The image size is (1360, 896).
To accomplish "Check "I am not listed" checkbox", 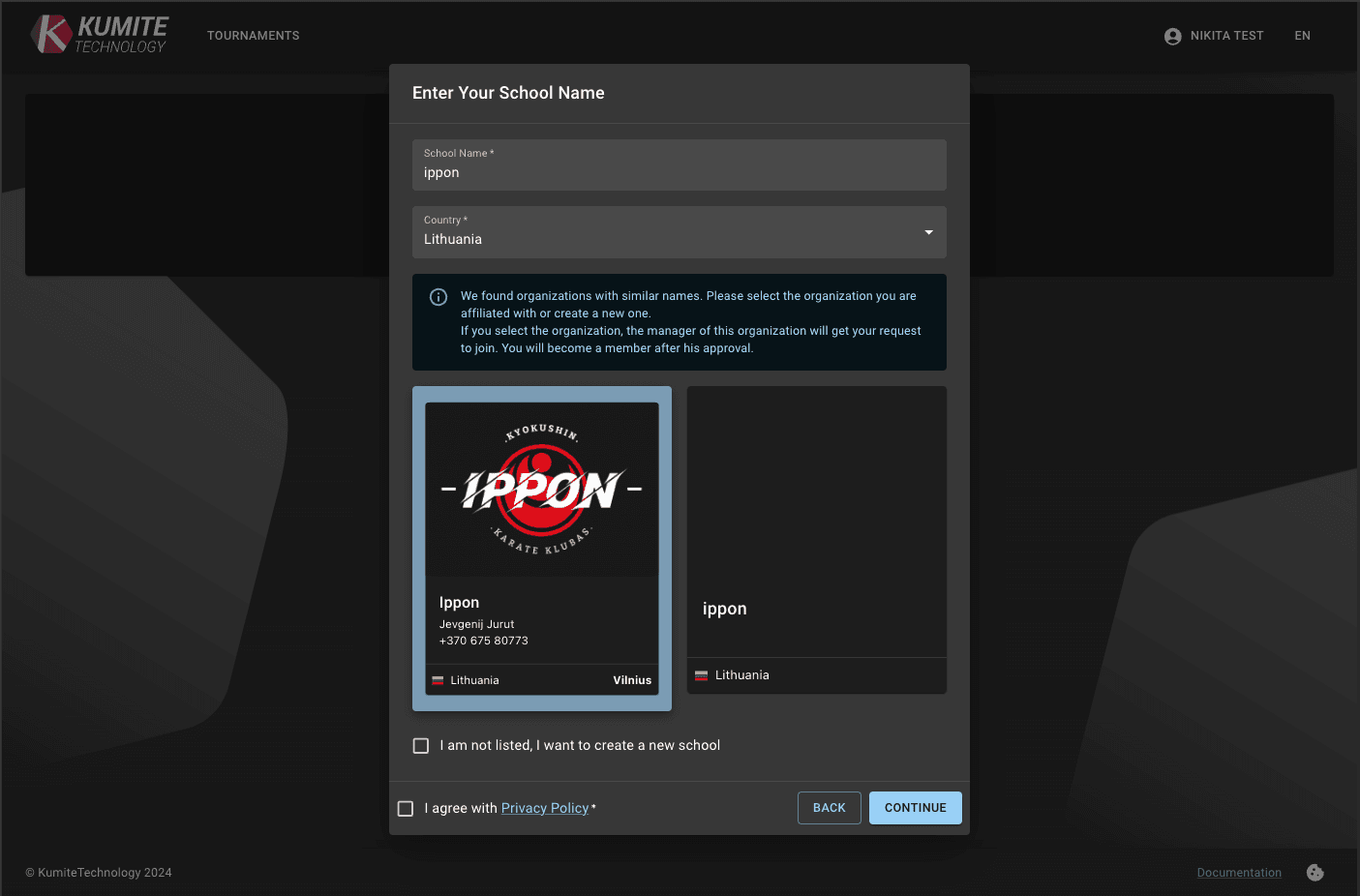I will (x=421, y=746).
